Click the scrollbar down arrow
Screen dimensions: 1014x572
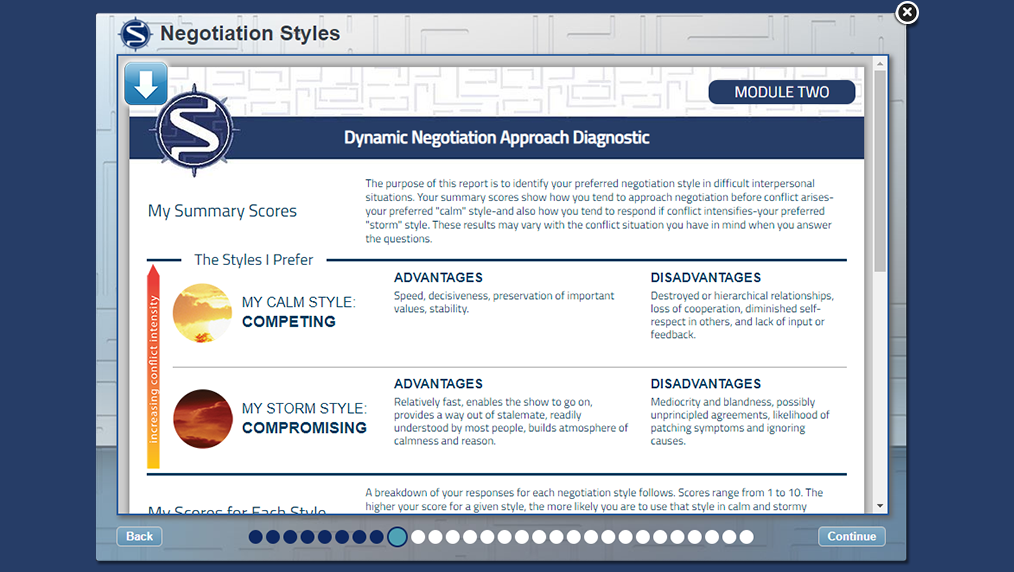(880, 506)
